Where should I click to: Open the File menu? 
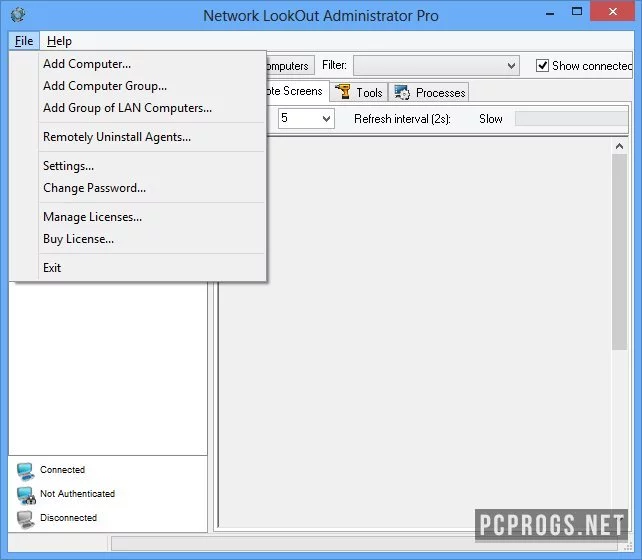click(24, 41)
